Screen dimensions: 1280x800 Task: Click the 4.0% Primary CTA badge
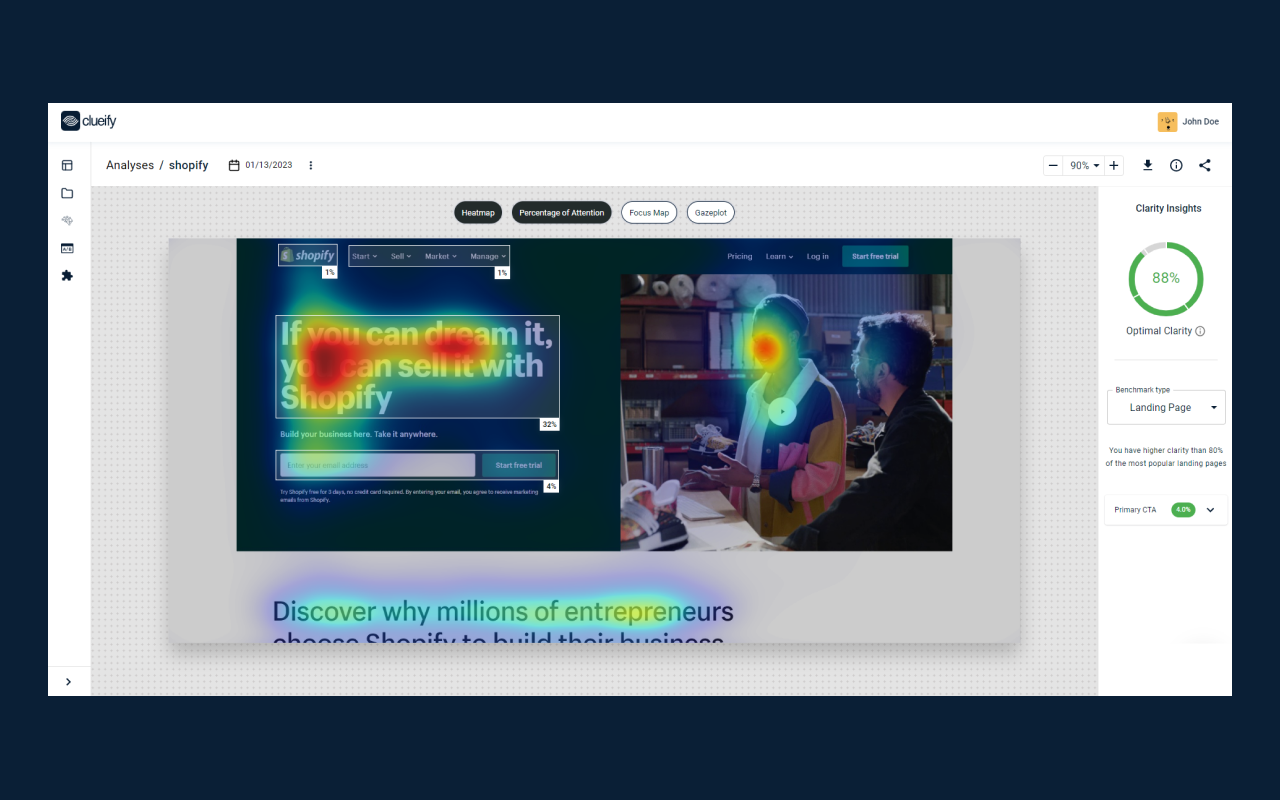point(1183,510)
